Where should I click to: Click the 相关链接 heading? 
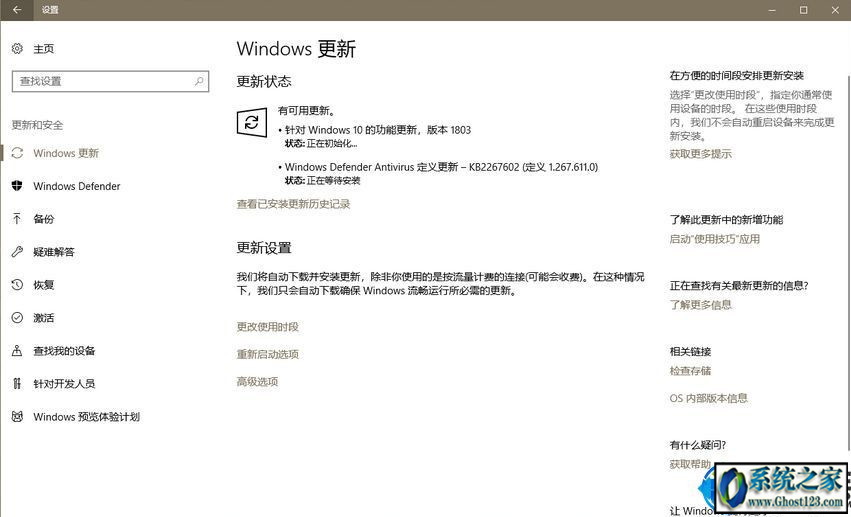(690, 352)
